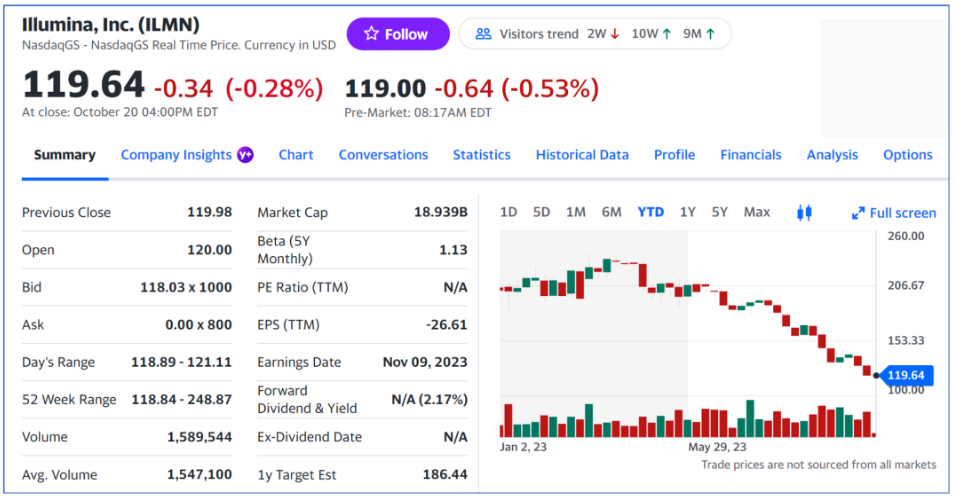Go to the Statistics tab

pos(481,155)
